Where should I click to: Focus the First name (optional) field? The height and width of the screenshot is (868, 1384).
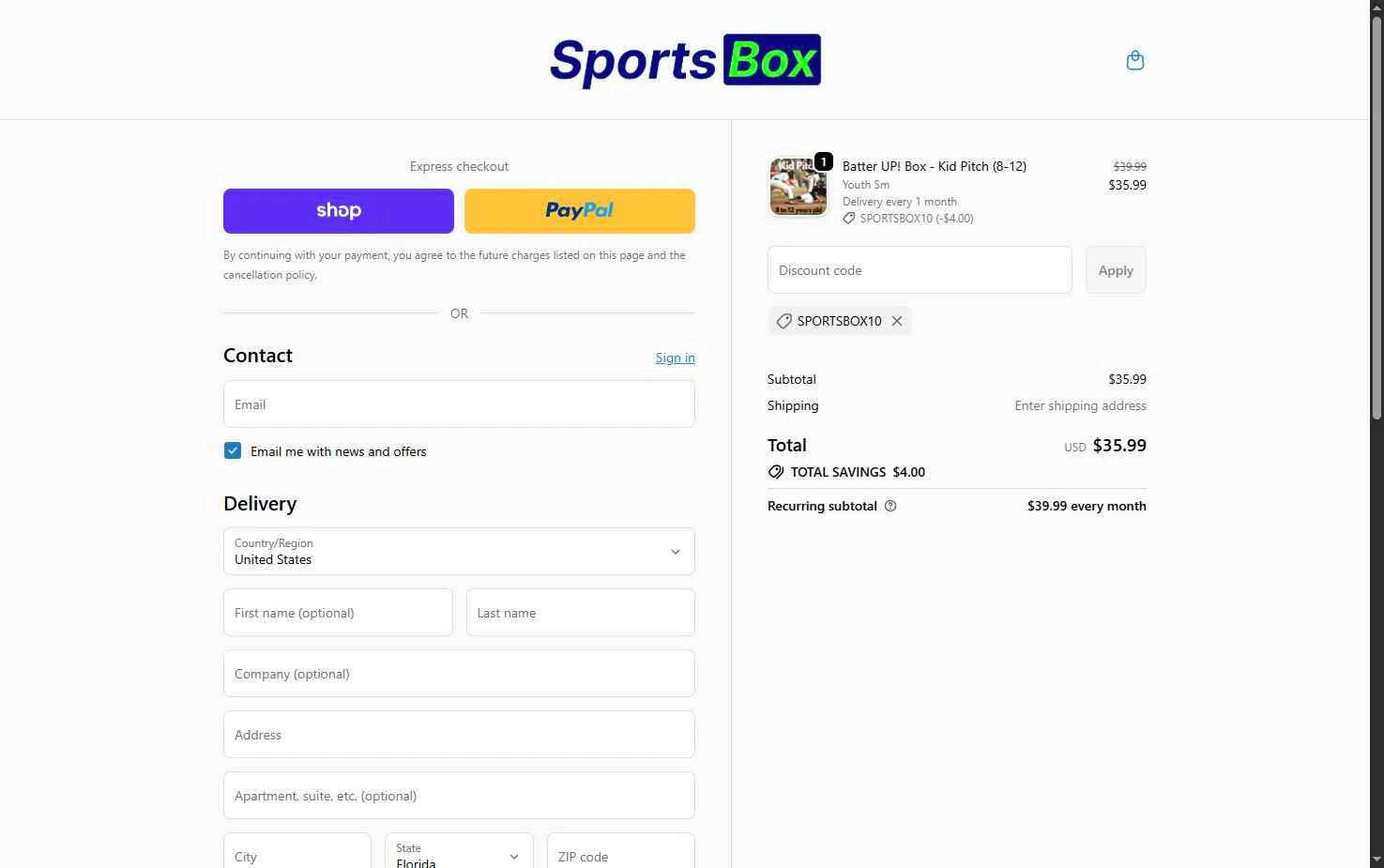(338, 613)
